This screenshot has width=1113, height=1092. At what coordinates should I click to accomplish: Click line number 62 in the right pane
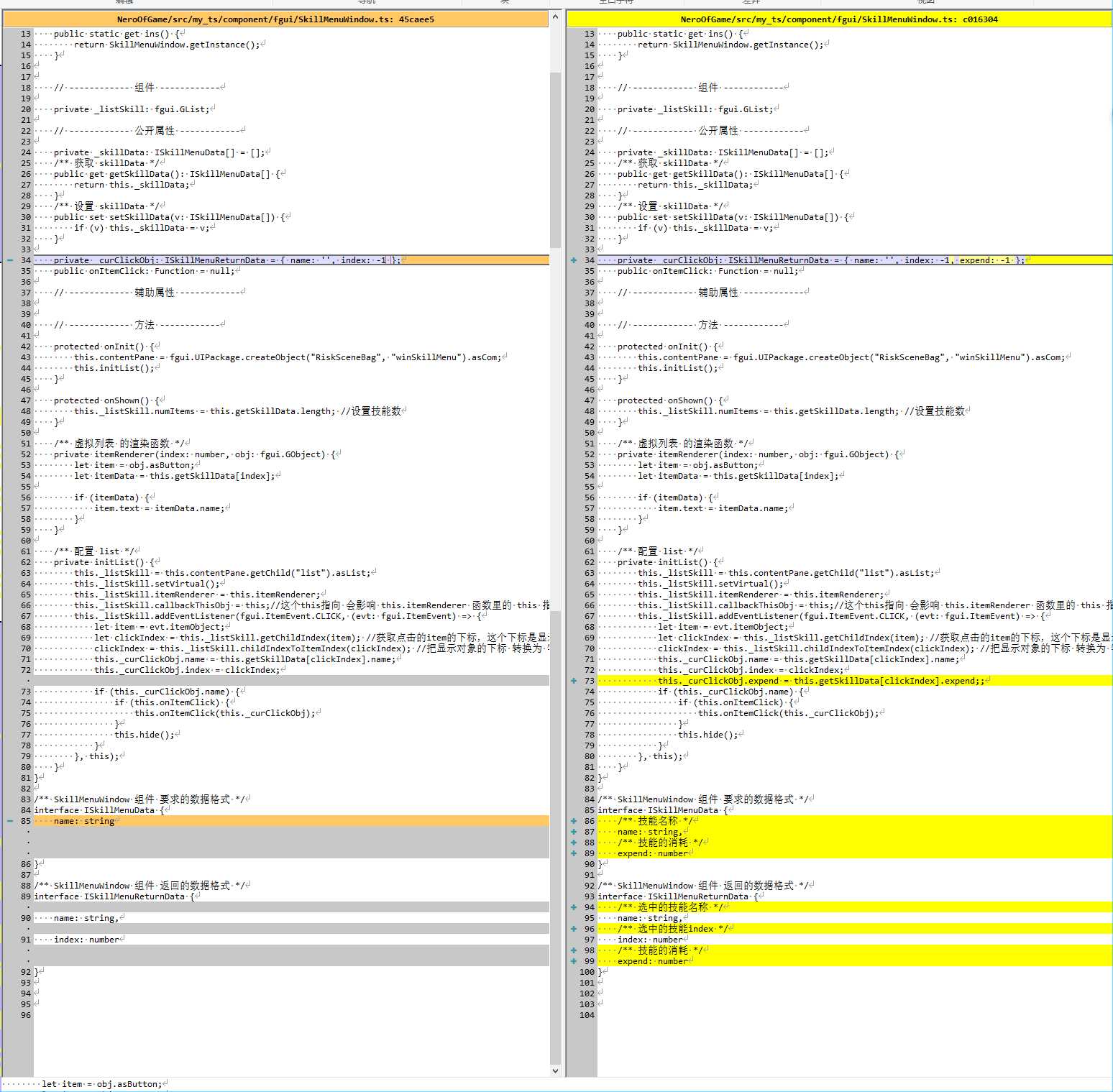589,562
